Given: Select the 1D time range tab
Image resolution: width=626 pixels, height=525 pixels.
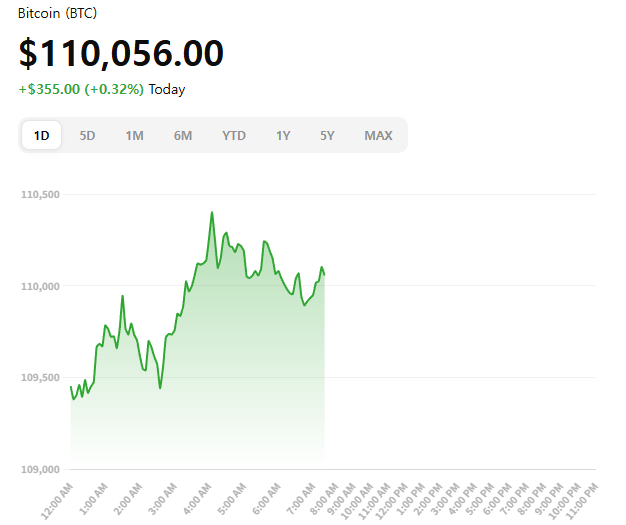Looking at the screenshot, I should [x=42, y=136].
